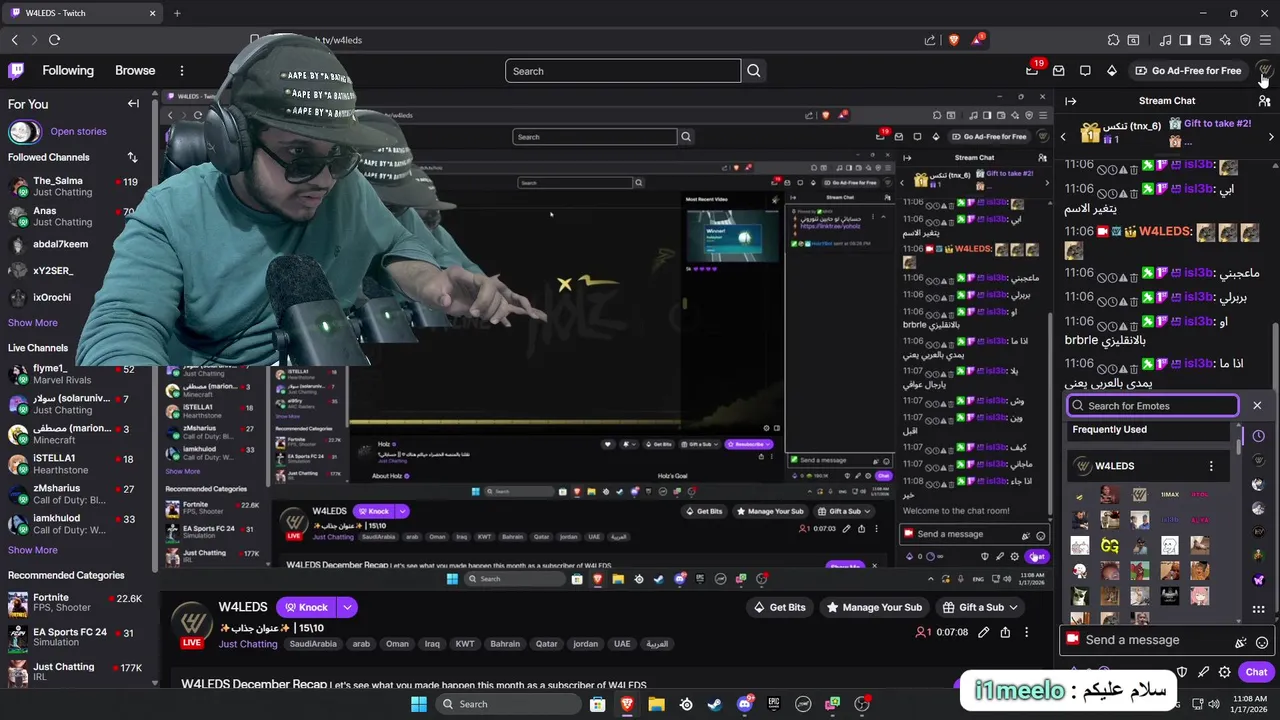The height and width of the screenshot is (720, 1280).
Task: Open a new browser tab
Action: click(177, 13)
